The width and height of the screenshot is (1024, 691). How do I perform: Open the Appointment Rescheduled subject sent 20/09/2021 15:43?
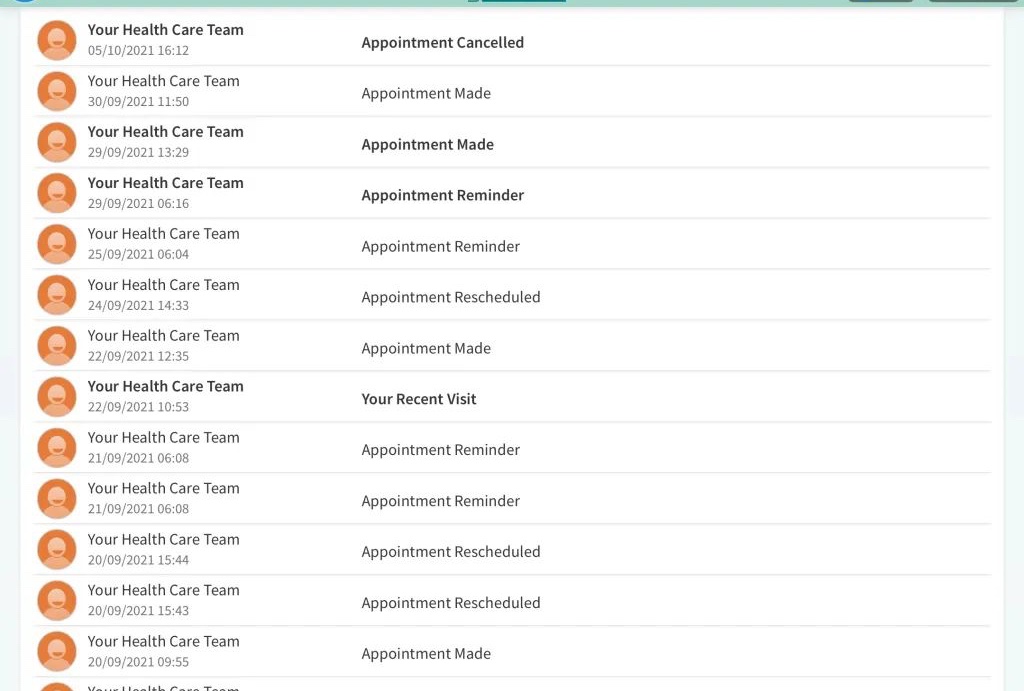pyautogui.click(x=450, y=603)
